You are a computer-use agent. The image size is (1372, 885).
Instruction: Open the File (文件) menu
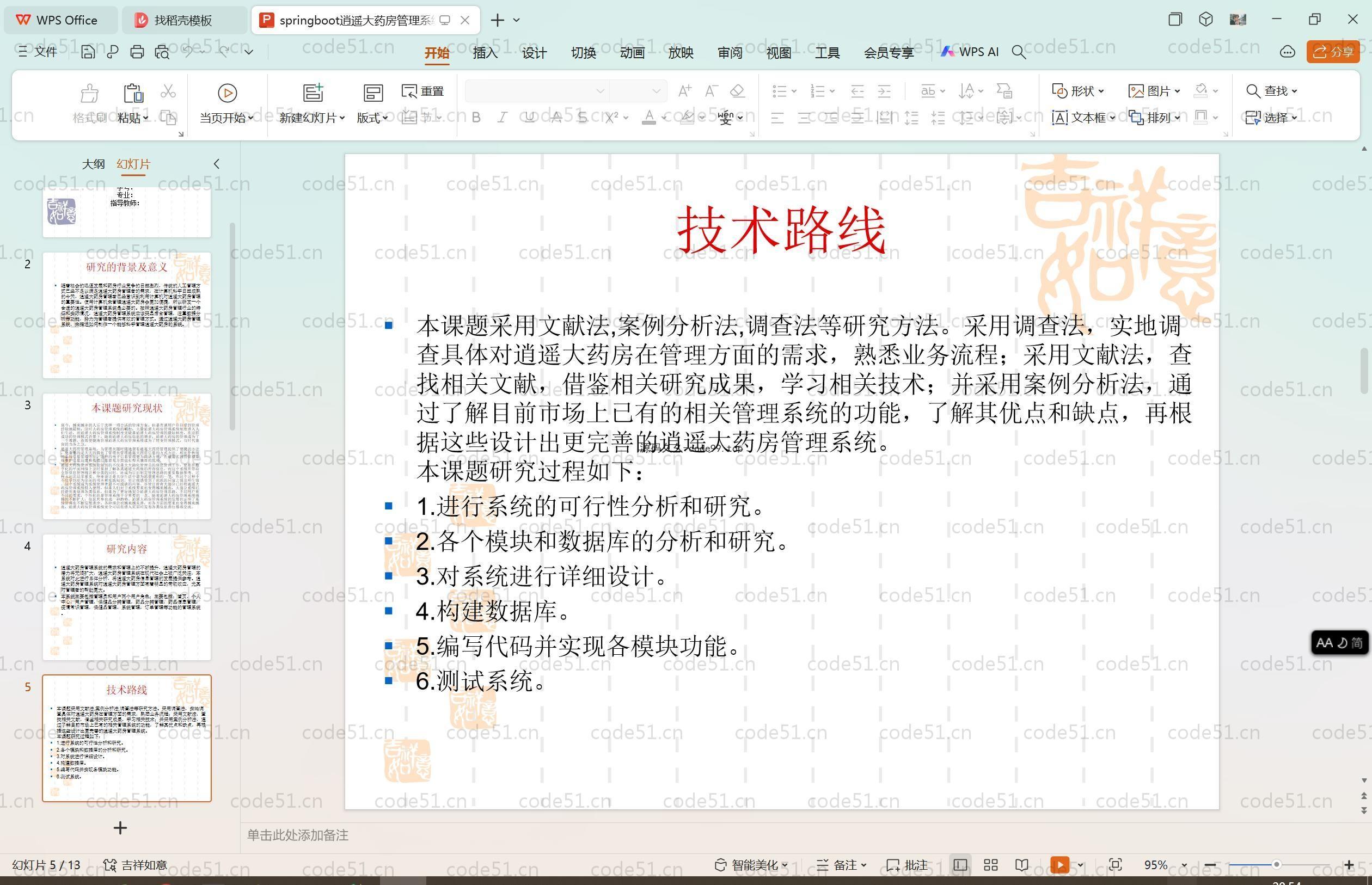point(38,52)
